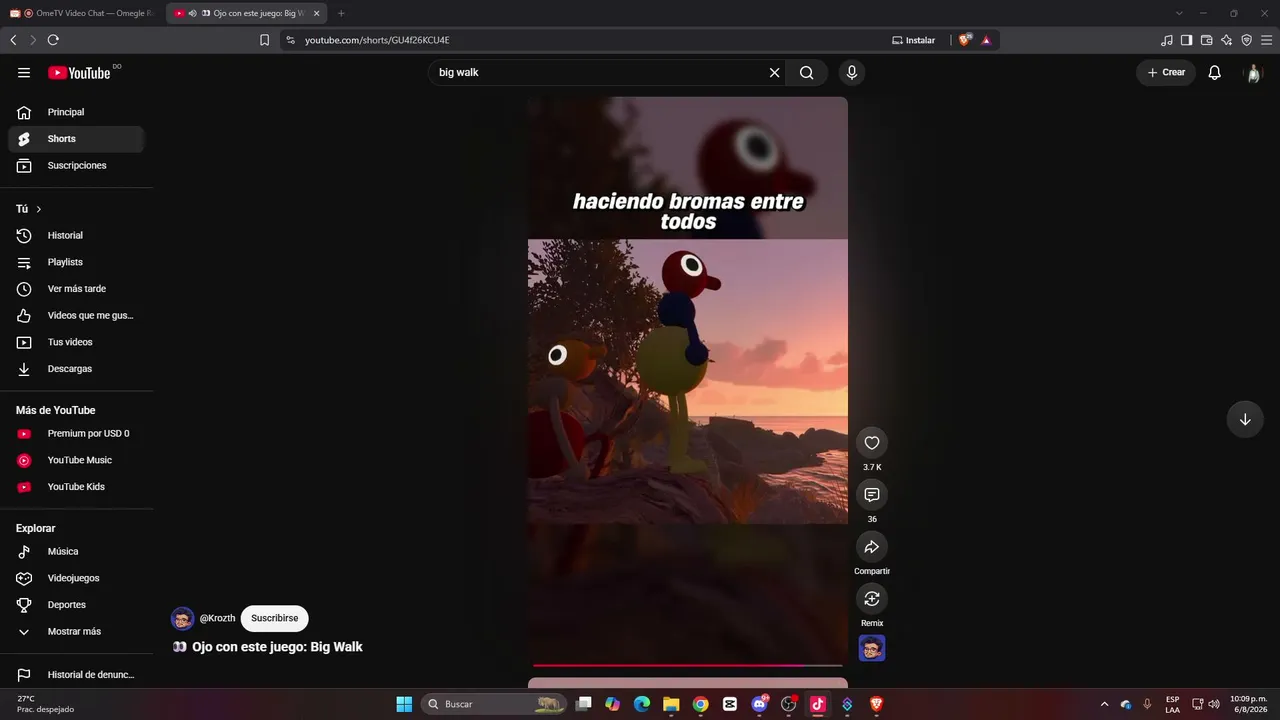
Task: Expand the Tú section
Action: coord(29,209)
